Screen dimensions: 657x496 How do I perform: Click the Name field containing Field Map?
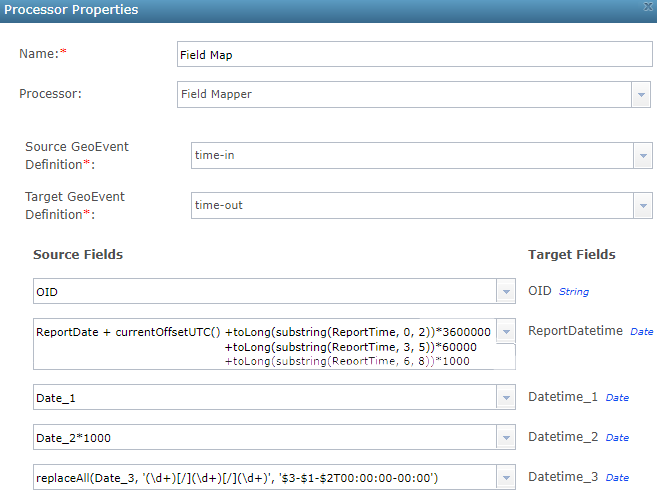(x=413, y=54)
